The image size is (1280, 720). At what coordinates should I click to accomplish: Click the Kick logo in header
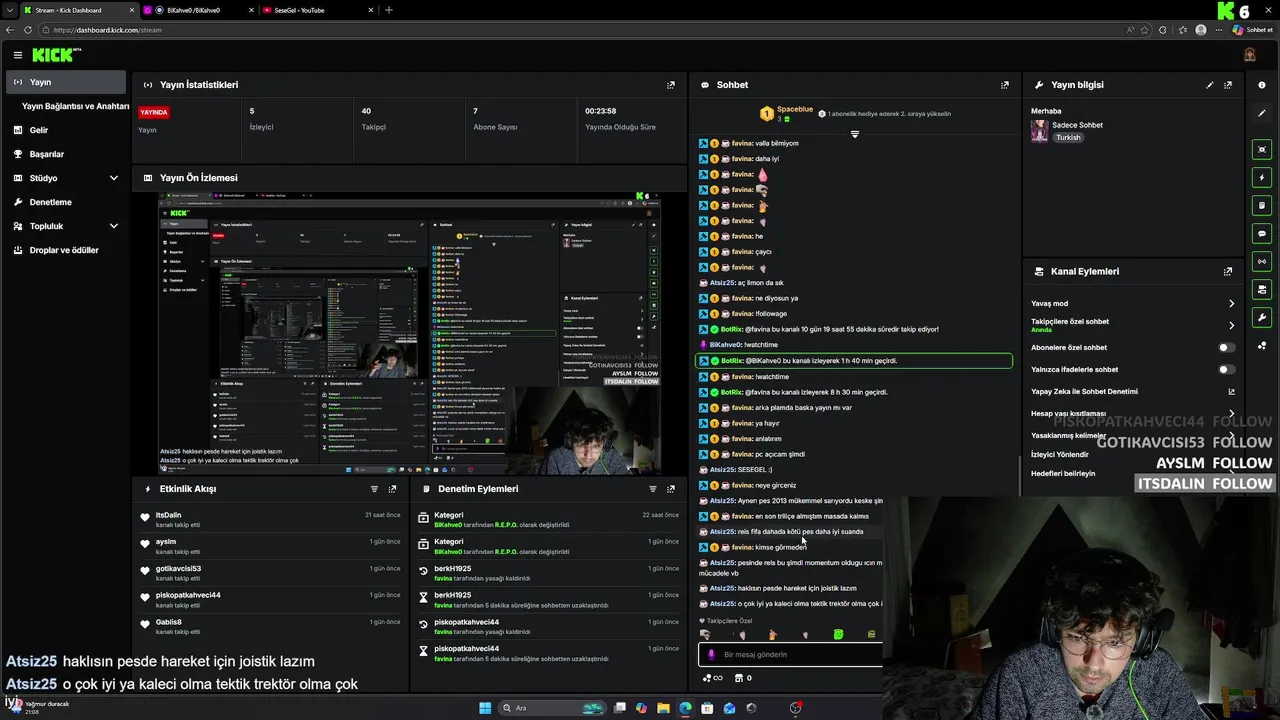click(55, 55)
